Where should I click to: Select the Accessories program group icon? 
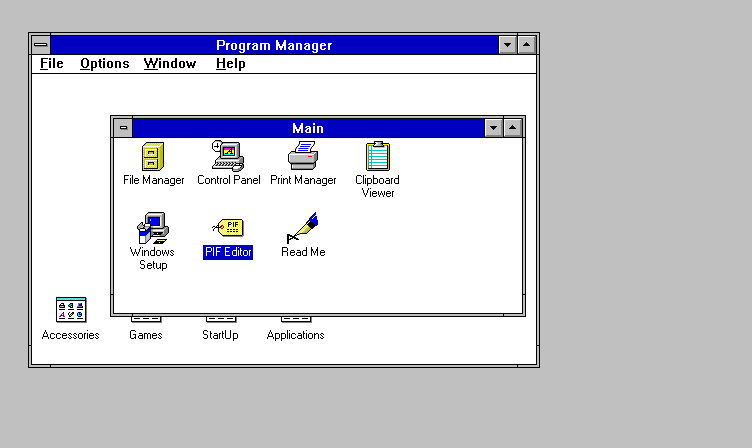pos(70,310)
